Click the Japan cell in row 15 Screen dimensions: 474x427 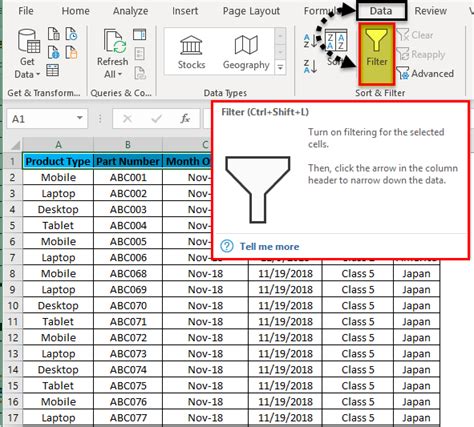tap(416, 386)
